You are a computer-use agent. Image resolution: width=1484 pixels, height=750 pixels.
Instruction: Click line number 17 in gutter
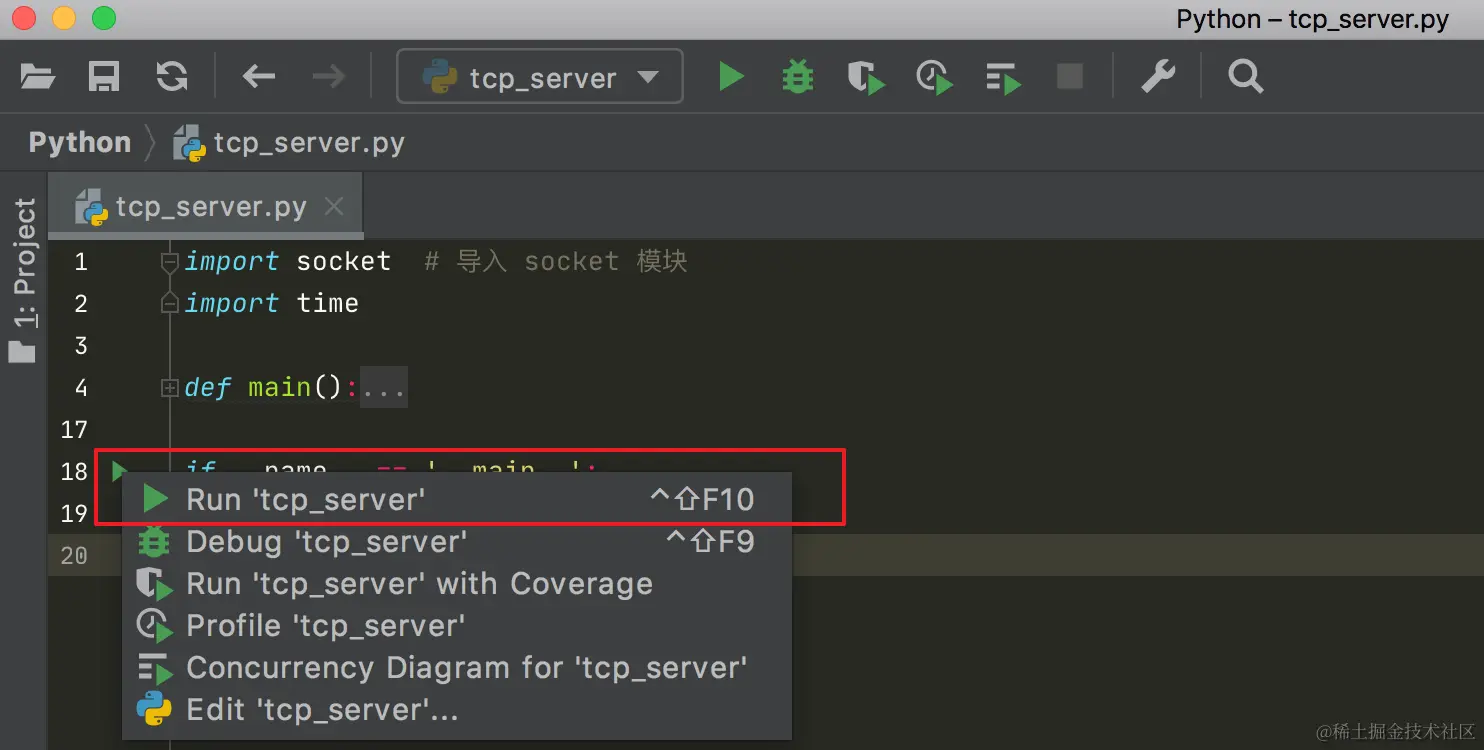[x=74, y=430]
